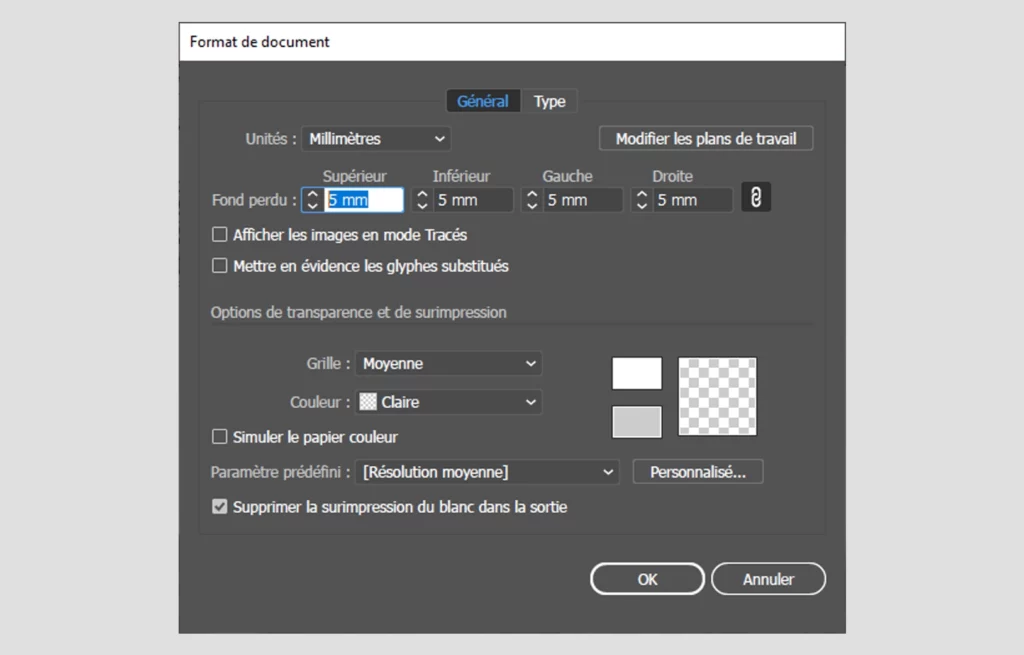Click the transparency checkerboard preview
The image size is (1024, 655).
pos(717,396)
